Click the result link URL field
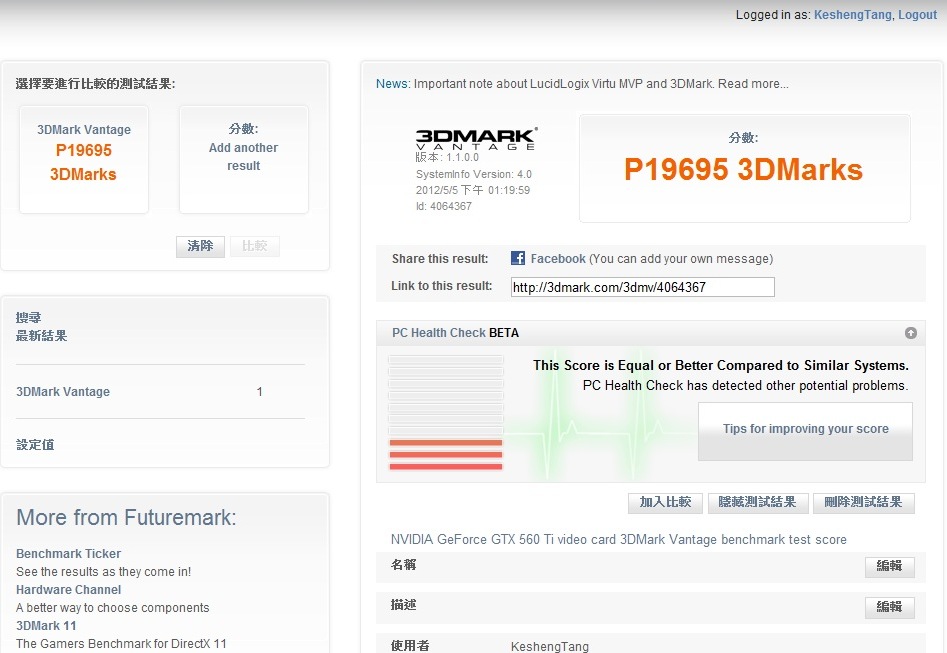 643,287
